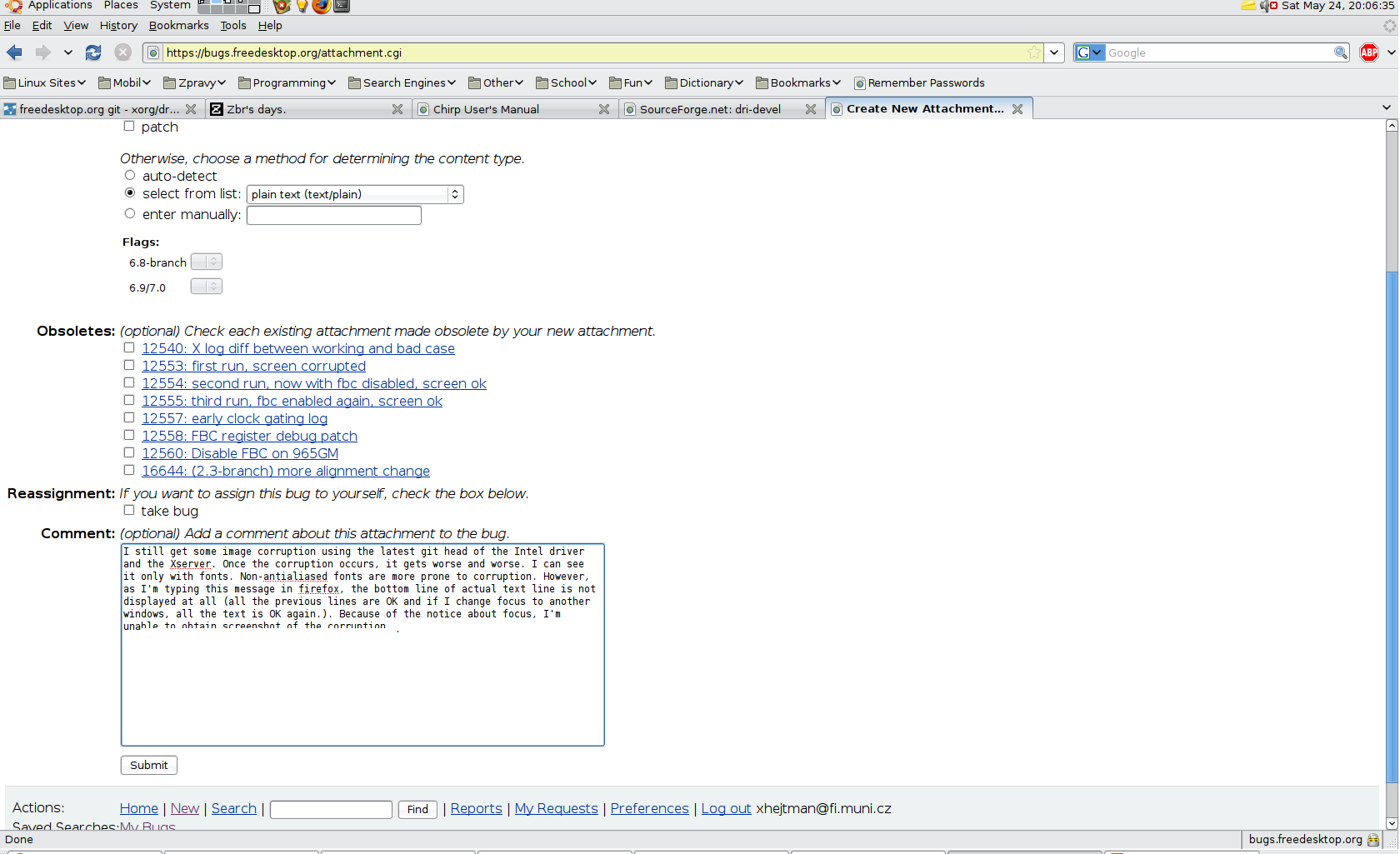The width and height of the screenshot is (1400, 854).
Task: Click the volume icon in system panel
Action: pyautogui.click(x=1264, y=6)
